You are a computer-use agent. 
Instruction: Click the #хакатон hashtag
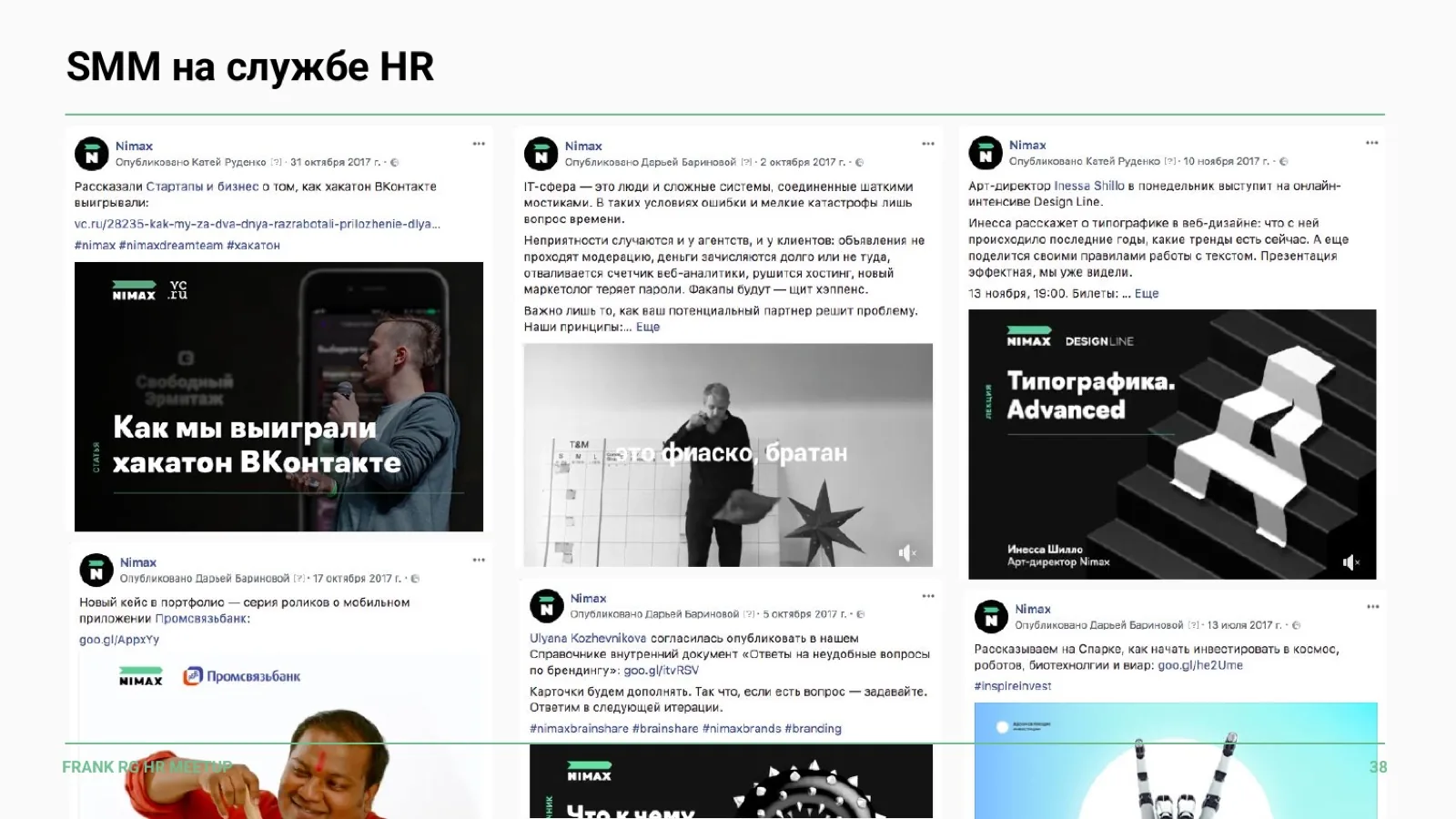coord(253,246)
